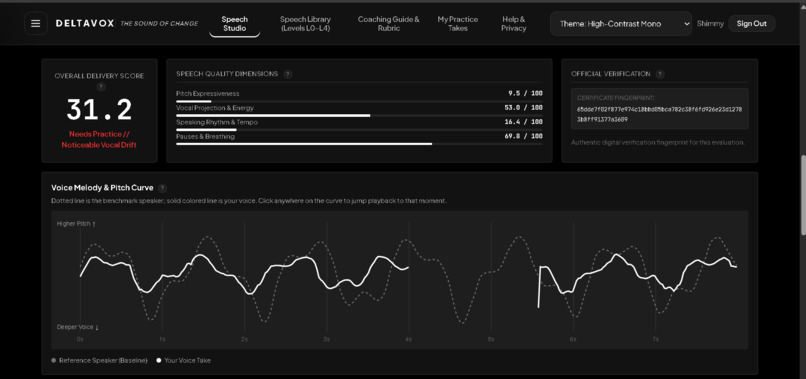The height and width of the screenshot is (379, 806).
Task: Jump playback to the 6s marker
Action: click(x=573, y=339)
